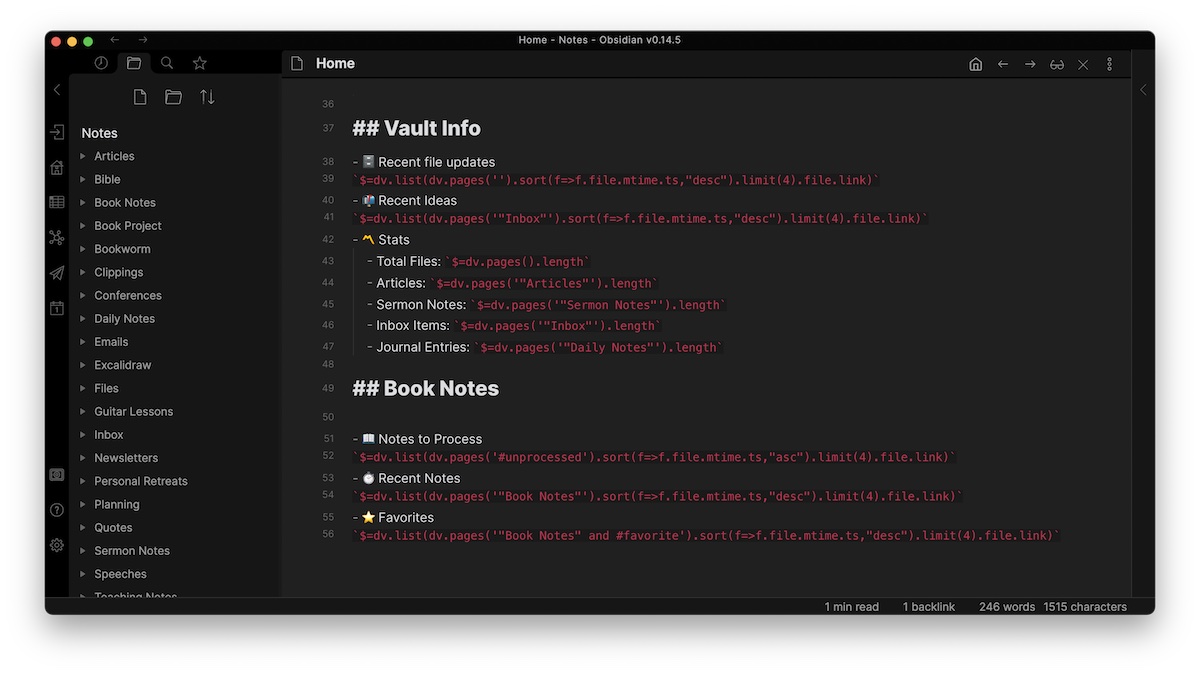Close the Home note pane
The height and width of the screenshot is (674, 1200).
pos(1083,64)
